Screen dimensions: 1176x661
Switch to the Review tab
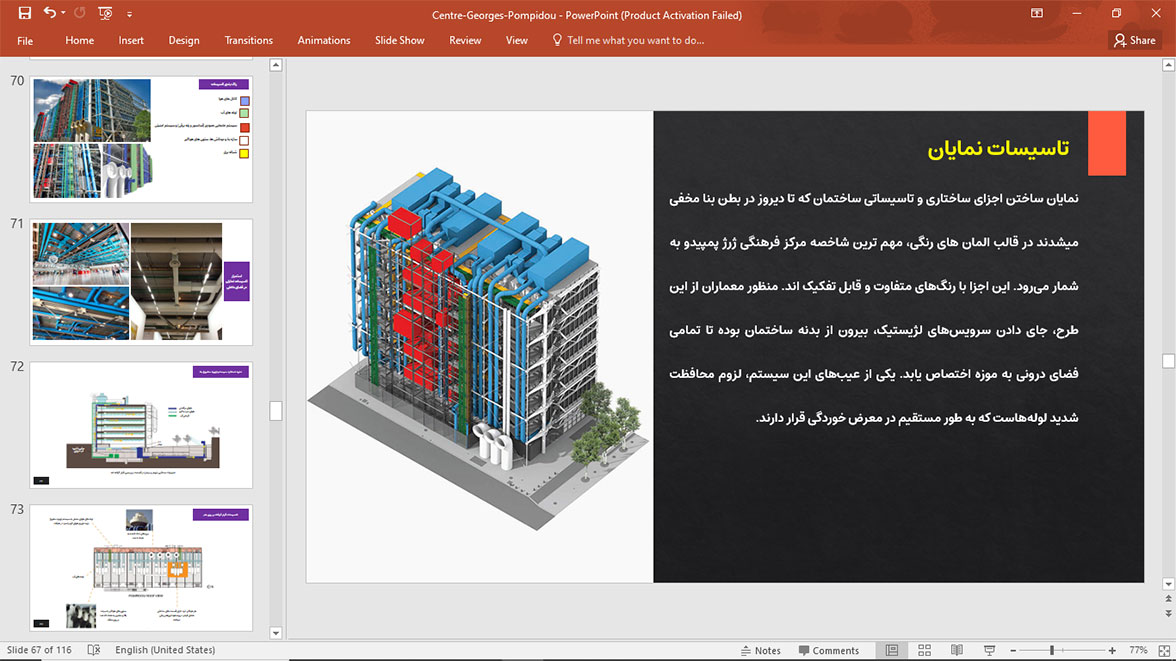(465, 41)
